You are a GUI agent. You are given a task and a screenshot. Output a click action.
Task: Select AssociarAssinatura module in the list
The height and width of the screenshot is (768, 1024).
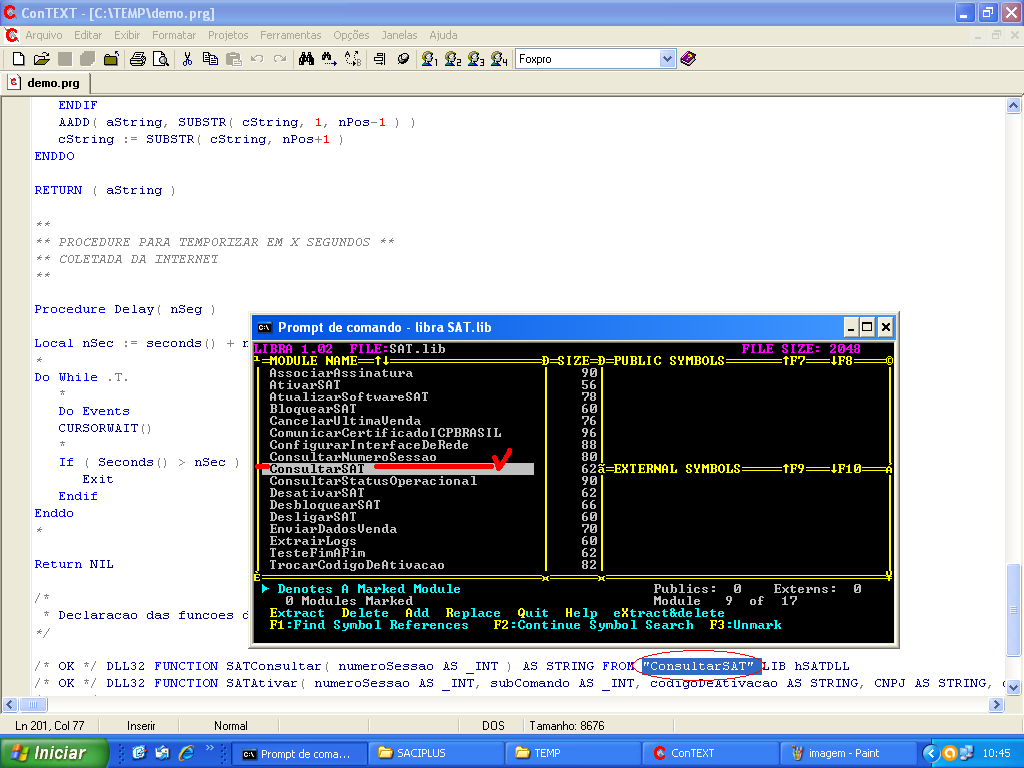pyautogui.click(x=341, y=373)
